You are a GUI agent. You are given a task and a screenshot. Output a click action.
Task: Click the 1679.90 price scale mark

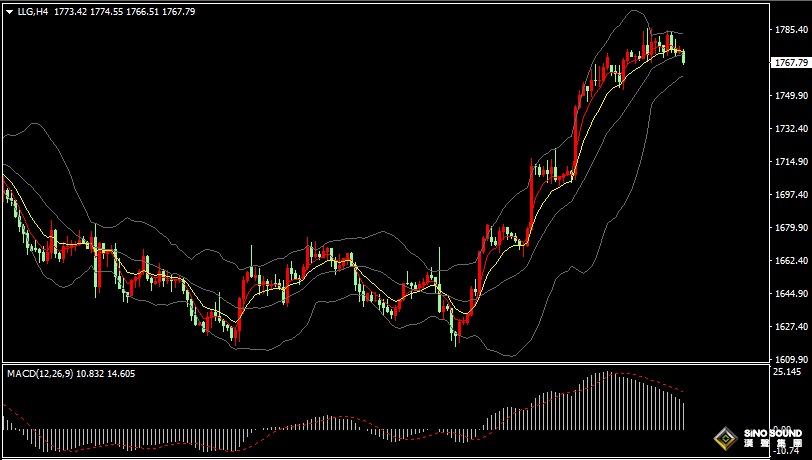pos(791,228)
